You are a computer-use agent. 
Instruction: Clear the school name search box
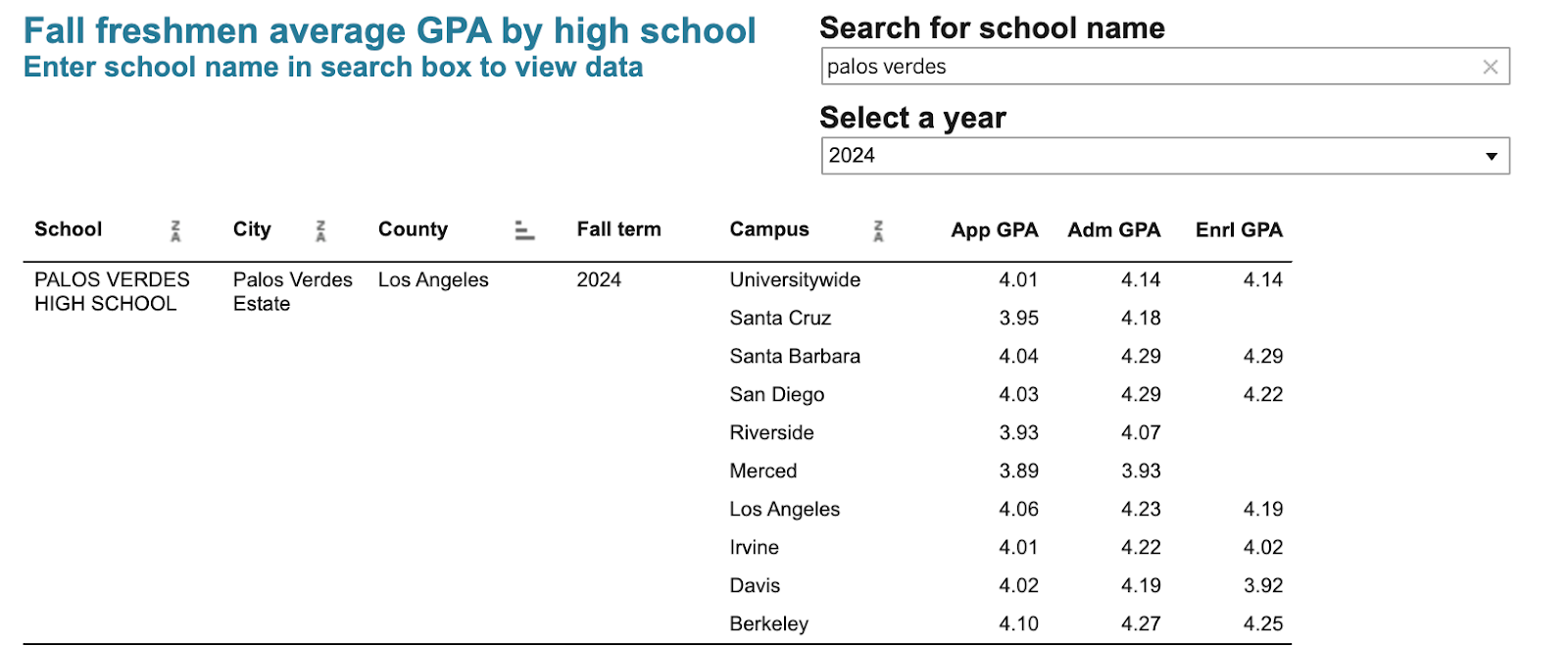[x=1490, y=67]
